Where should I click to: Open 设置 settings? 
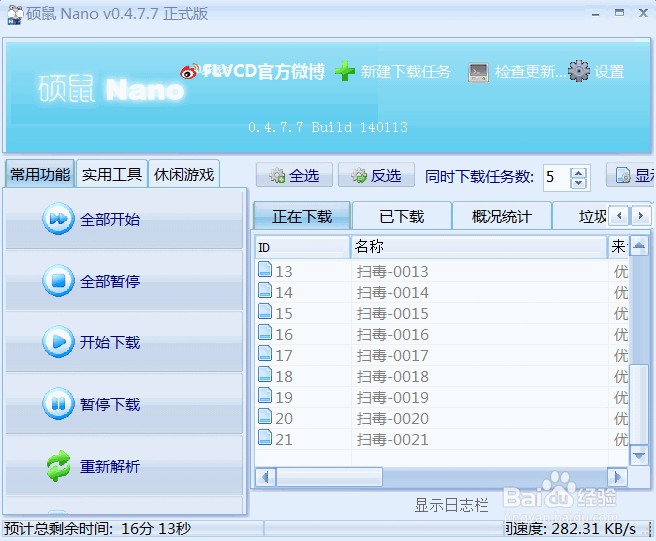[x=609, y=72]
